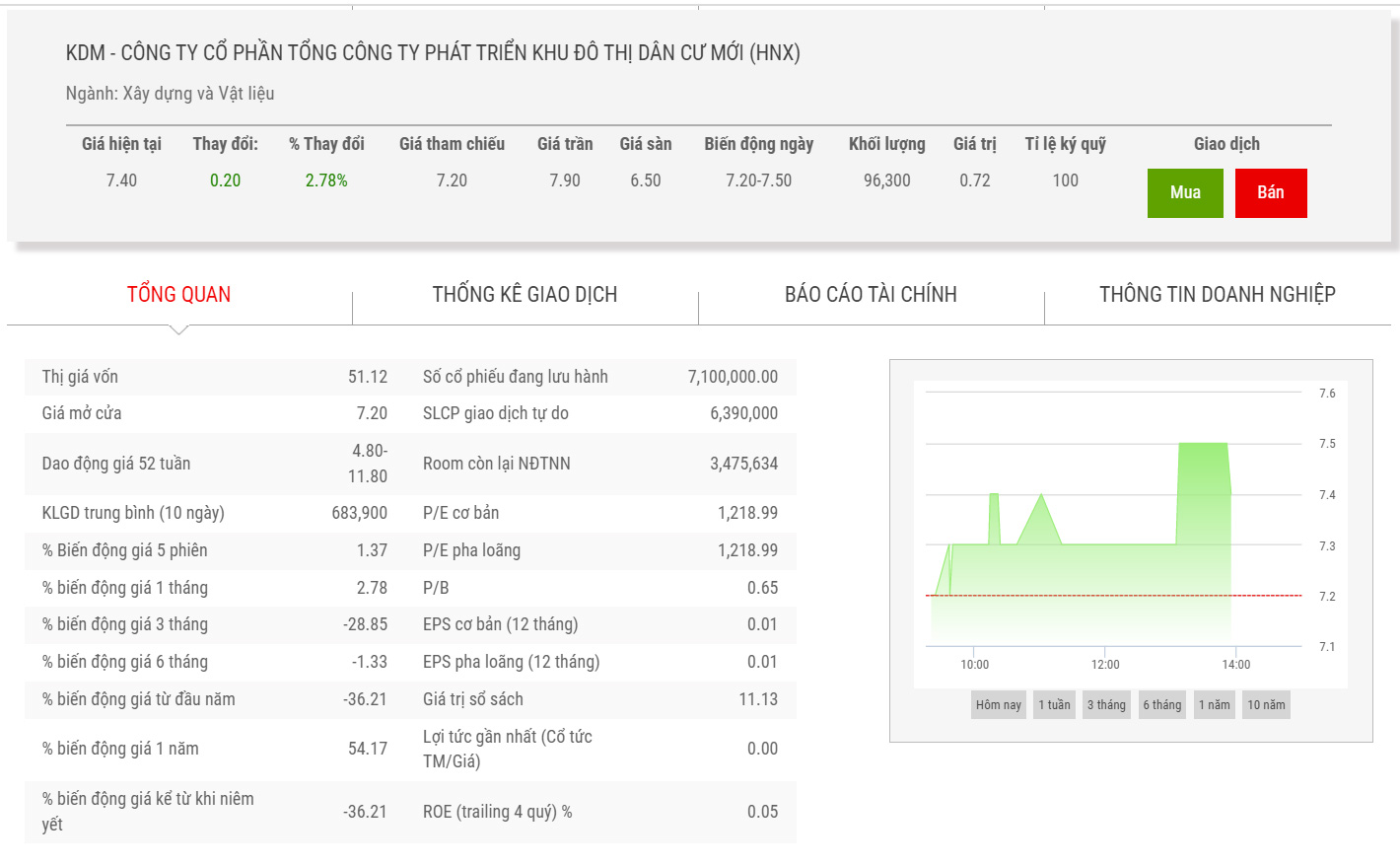Image resolution: width=1400 pixels, height=865 pixels.
Task: Select the Hôm nay chart range
Action: point(998,704)
